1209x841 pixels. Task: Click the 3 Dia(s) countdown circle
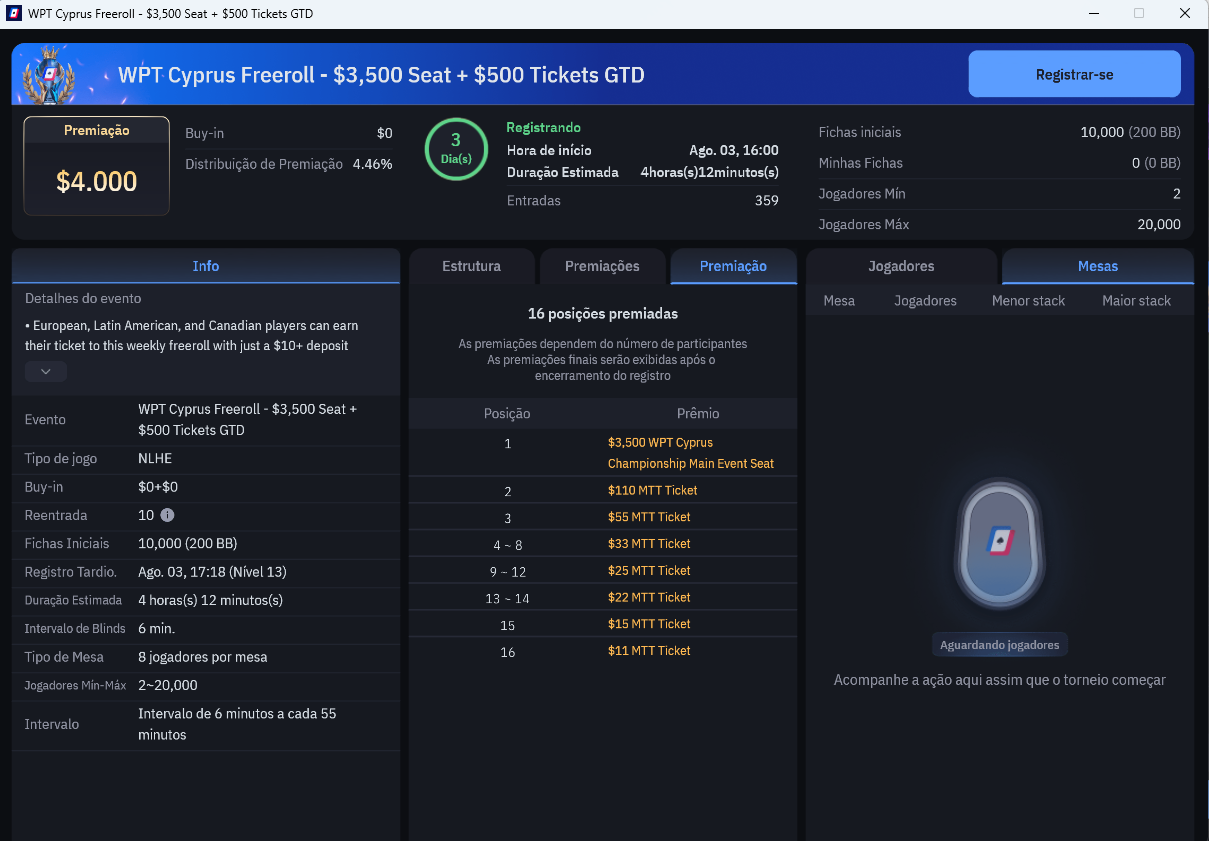pos(456,149)
